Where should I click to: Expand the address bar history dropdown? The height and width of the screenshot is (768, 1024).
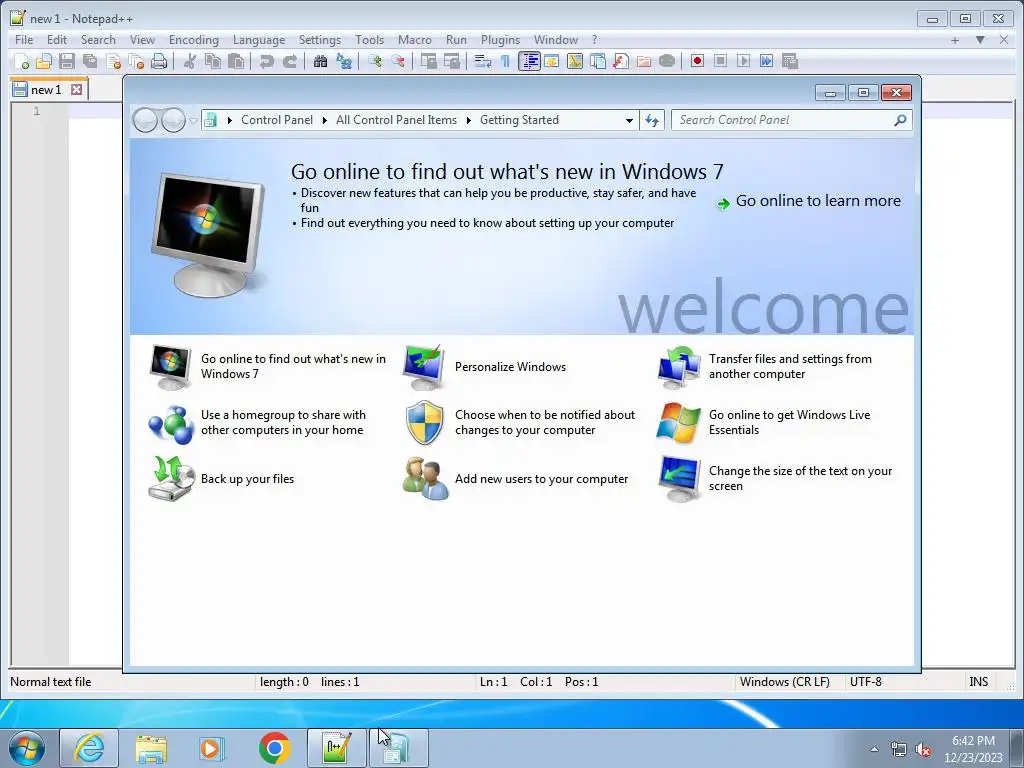629,120
